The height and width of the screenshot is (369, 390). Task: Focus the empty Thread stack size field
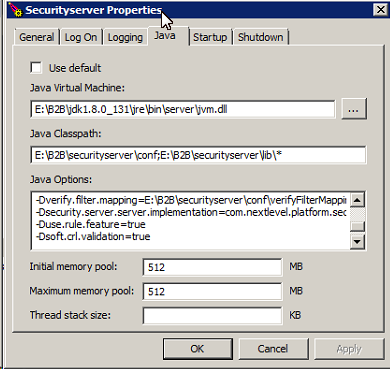tap(213, 316)
